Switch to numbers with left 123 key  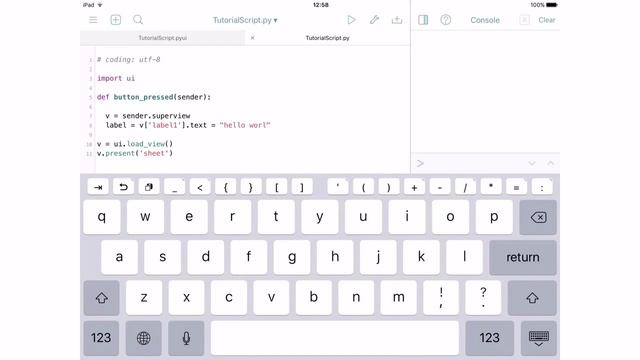pos(101,338)
